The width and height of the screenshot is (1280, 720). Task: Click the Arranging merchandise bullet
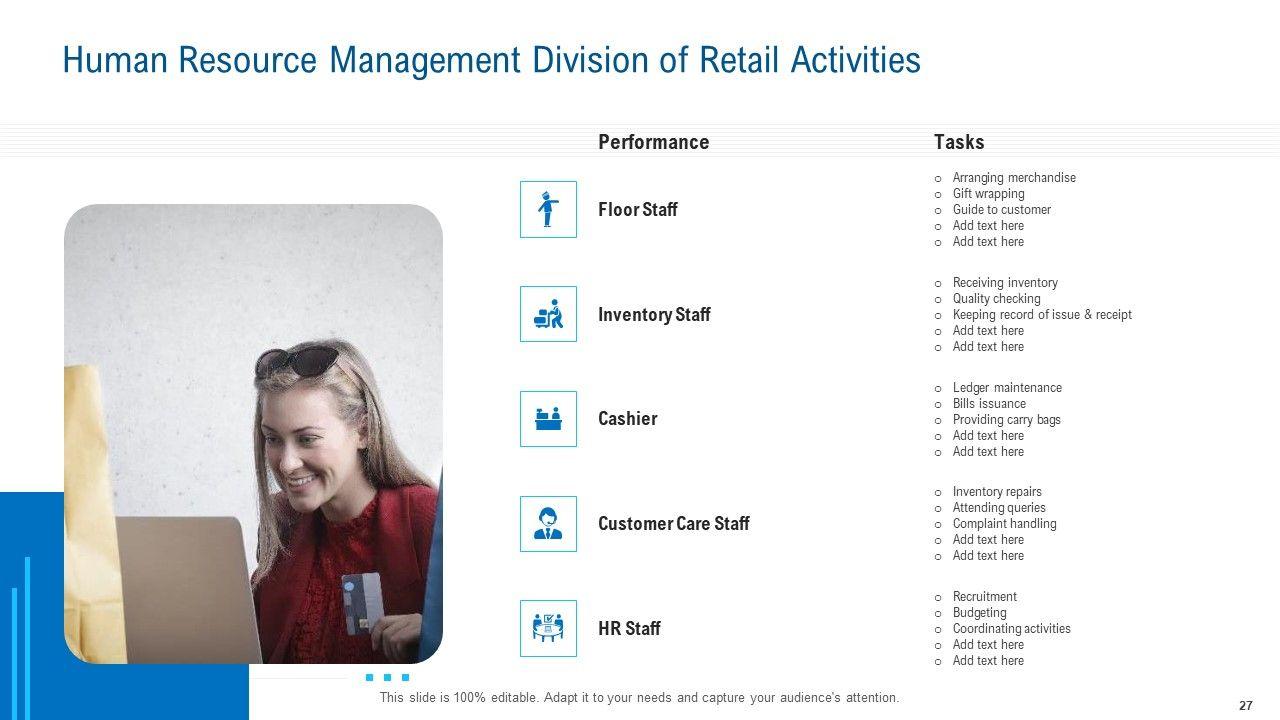coord(1013,178)
